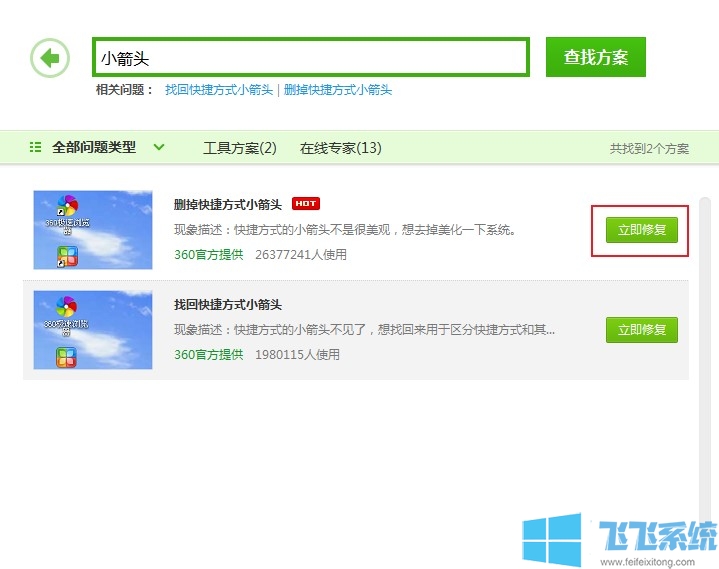Expand the 全部问题类型 dropdown chevron
This screenshot has width=719, height=569.
coord(159,147)
